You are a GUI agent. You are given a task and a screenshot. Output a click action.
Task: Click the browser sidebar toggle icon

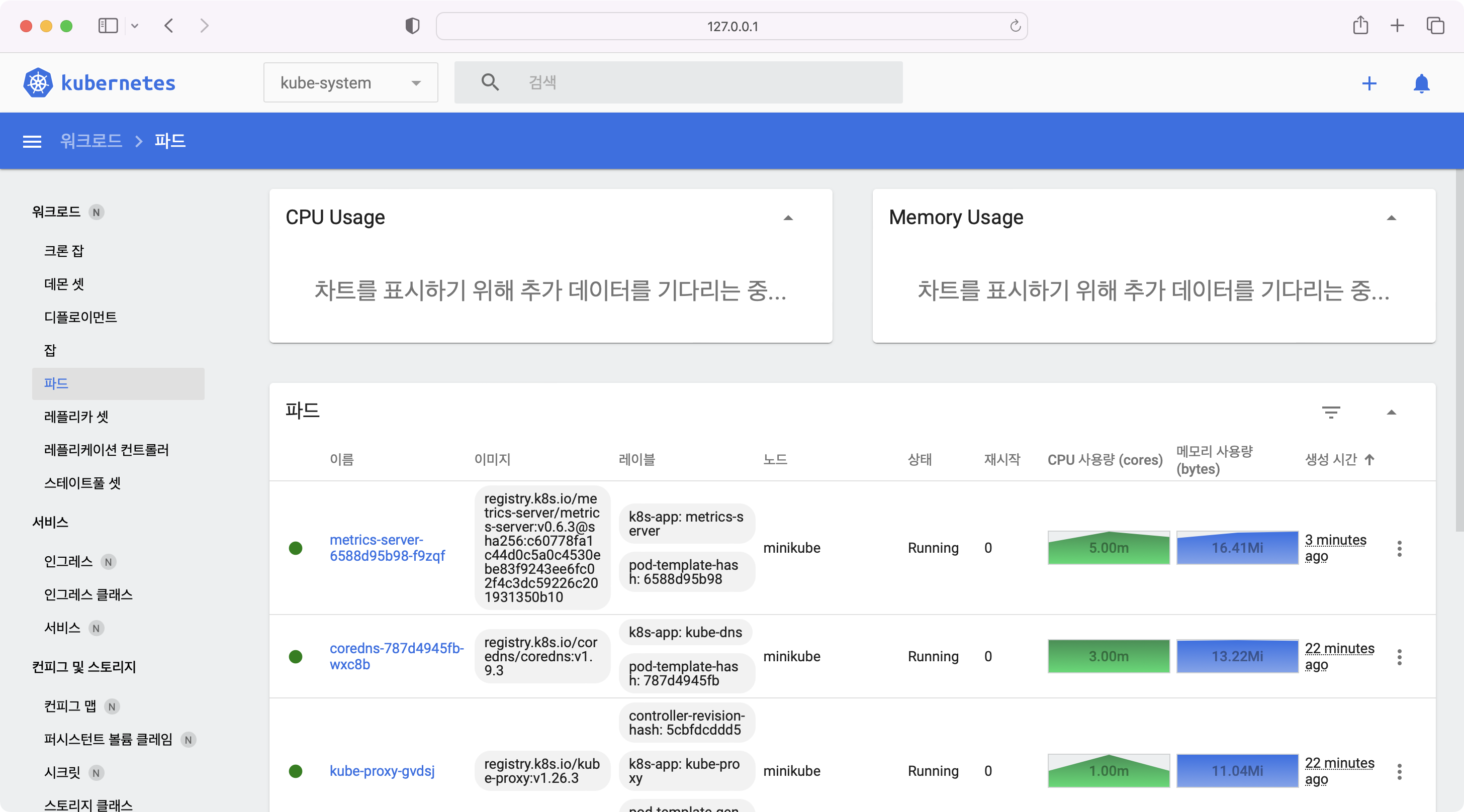click(x=108, y=26)
